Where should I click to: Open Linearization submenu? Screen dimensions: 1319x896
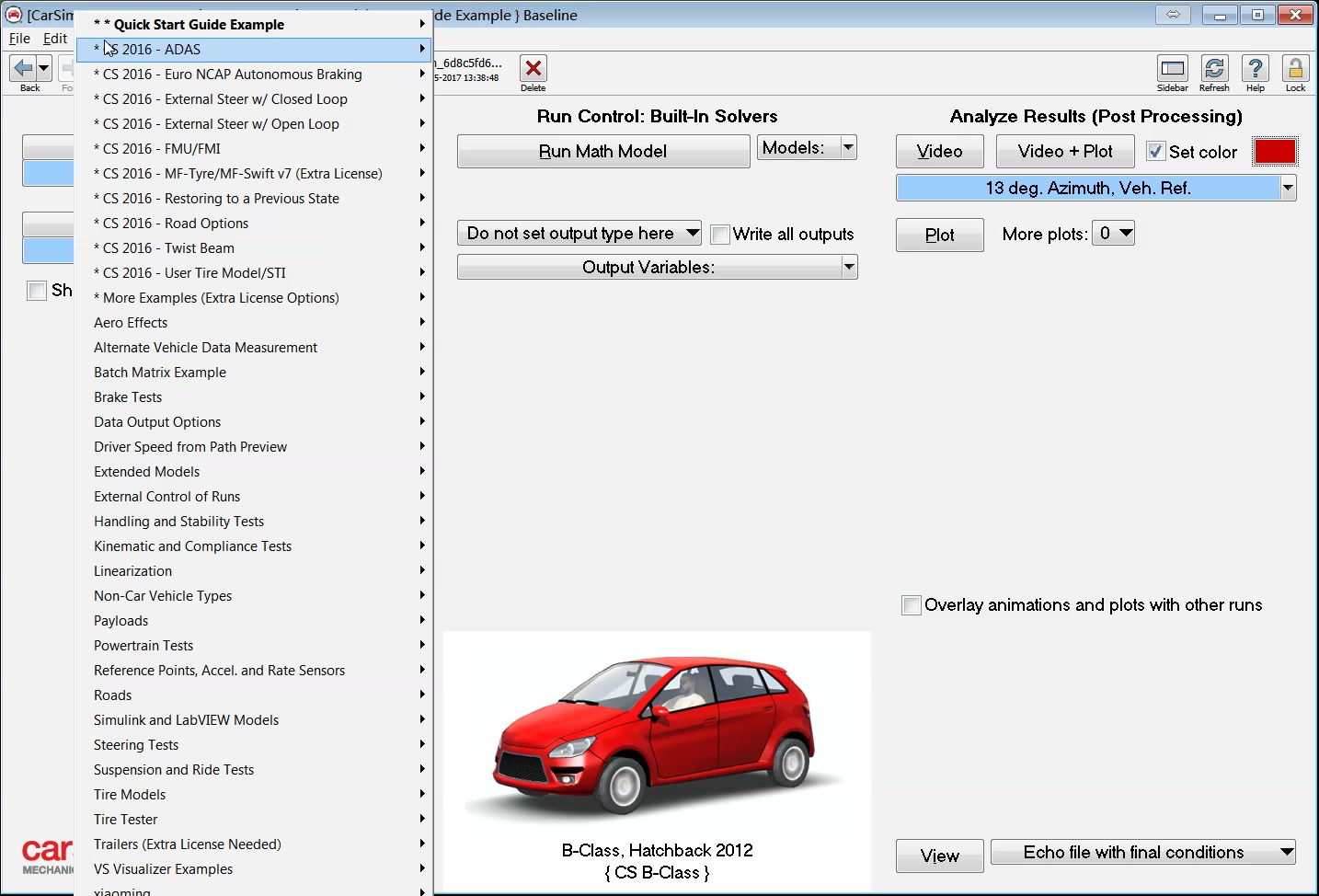point(254,571)
